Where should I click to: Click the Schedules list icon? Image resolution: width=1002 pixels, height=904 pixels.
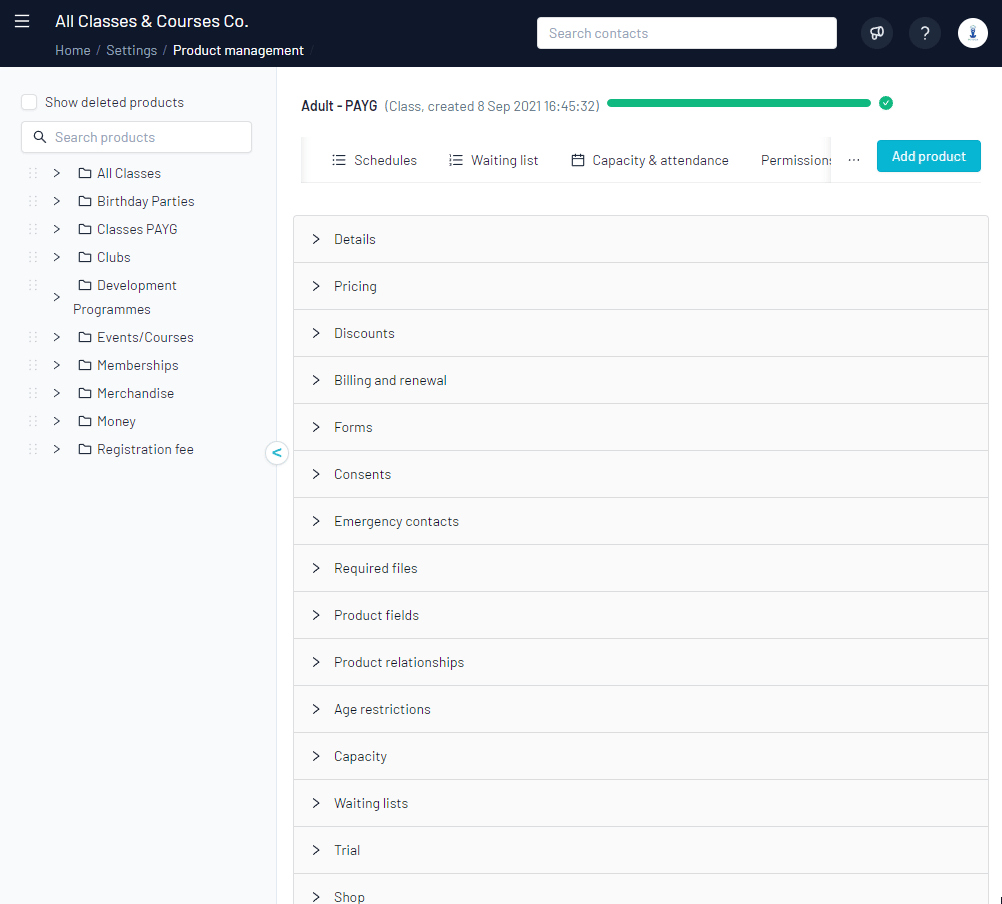coord(337,159)
